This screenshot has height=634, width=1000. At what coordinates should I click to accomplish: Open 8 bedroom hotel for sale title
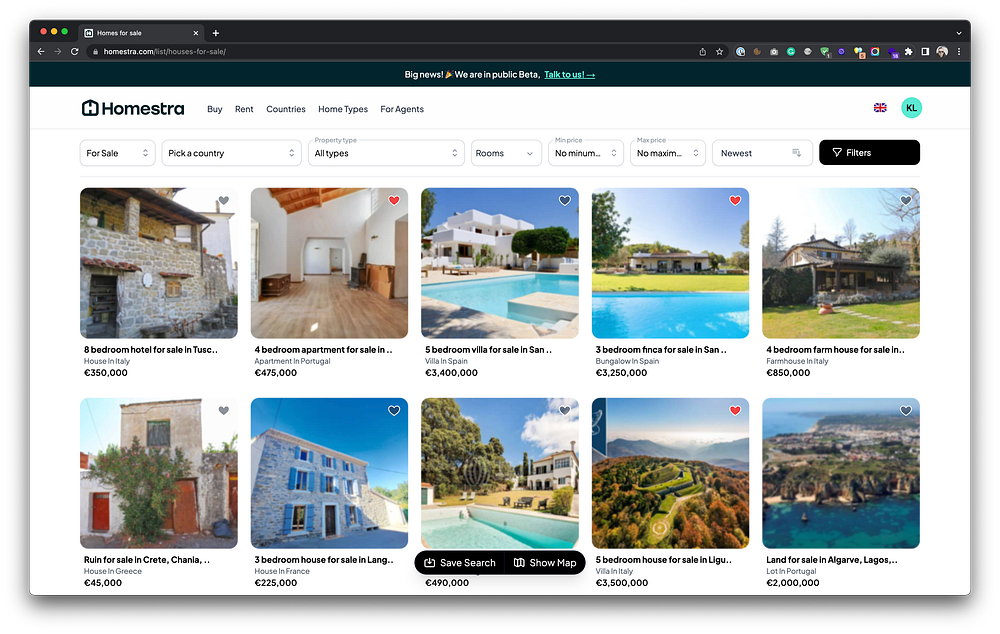[x=151, y=350]
